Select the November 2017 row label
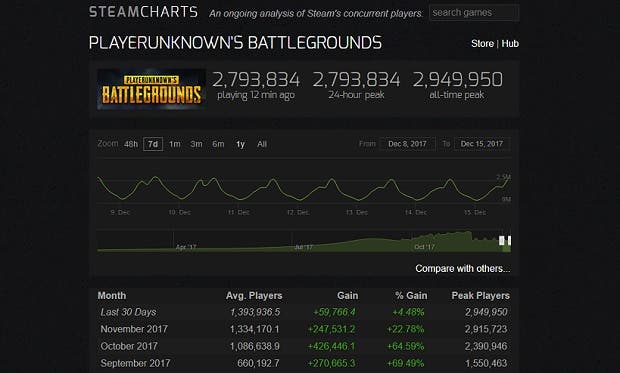 pyautogui.click(x=134, y=329)
